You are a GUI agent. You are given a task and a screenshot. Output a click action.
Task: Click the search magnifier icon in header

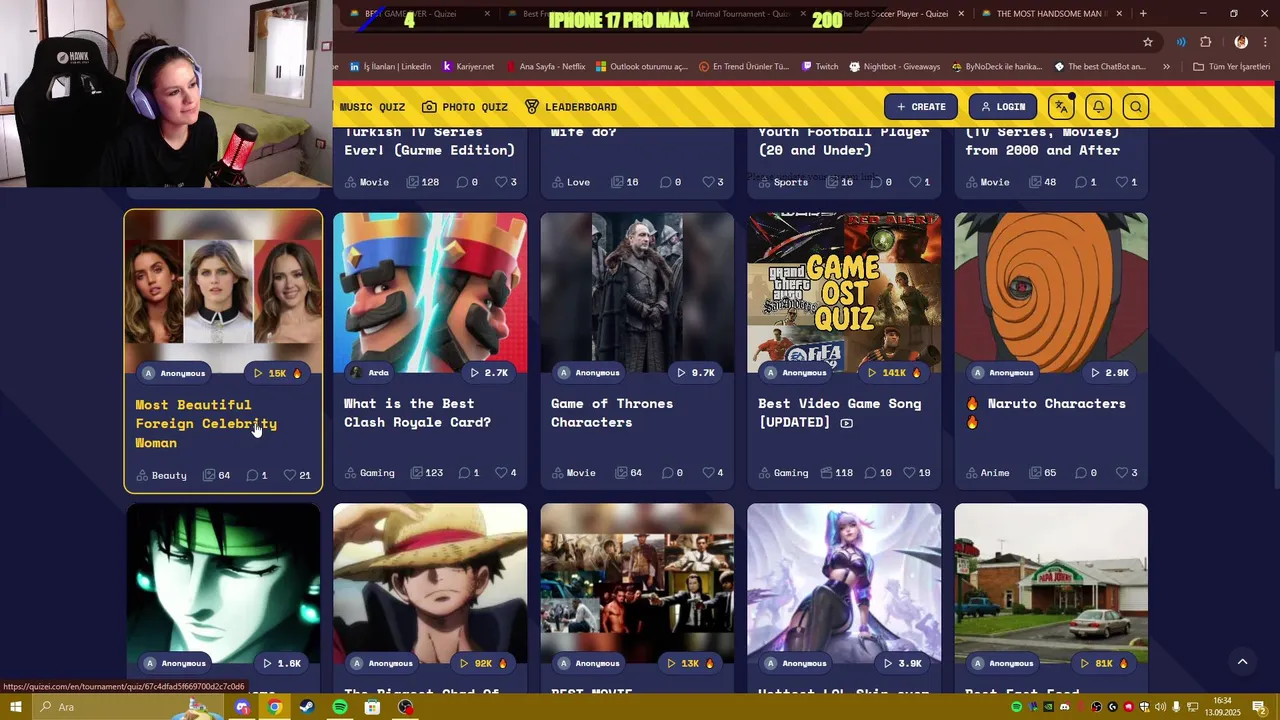(x=1135, y=107)
